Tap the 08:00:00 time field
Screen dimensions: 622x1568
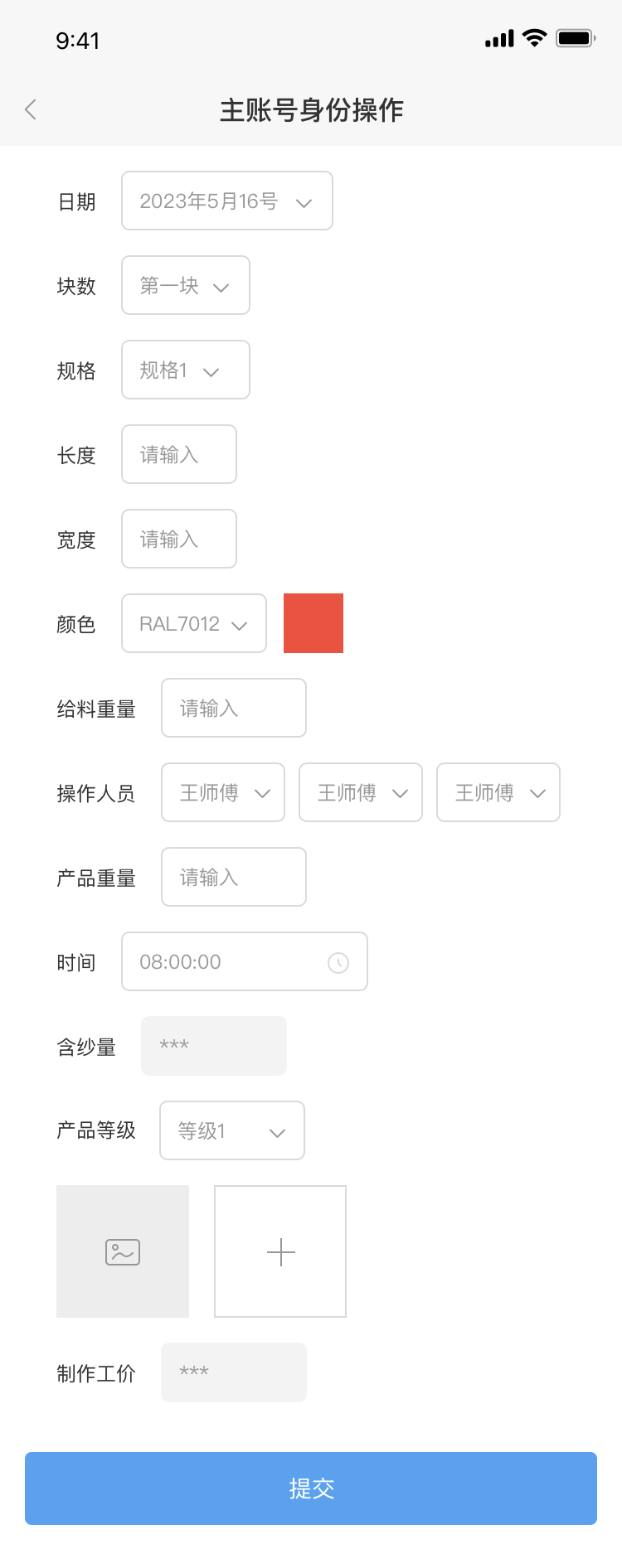[224, 961]
